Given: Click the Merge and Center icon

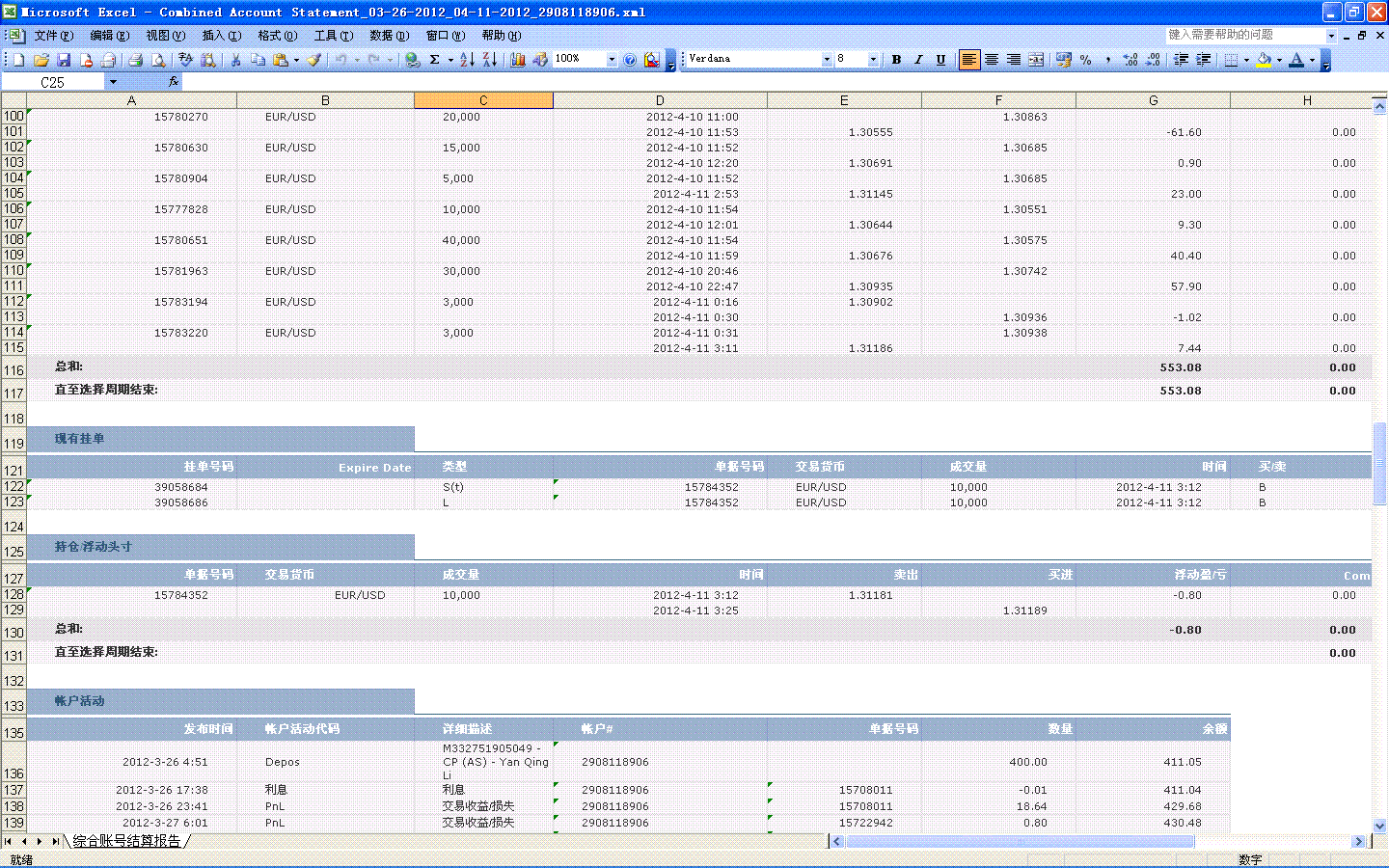Looking at the screenshot, I should point(1036,60).
